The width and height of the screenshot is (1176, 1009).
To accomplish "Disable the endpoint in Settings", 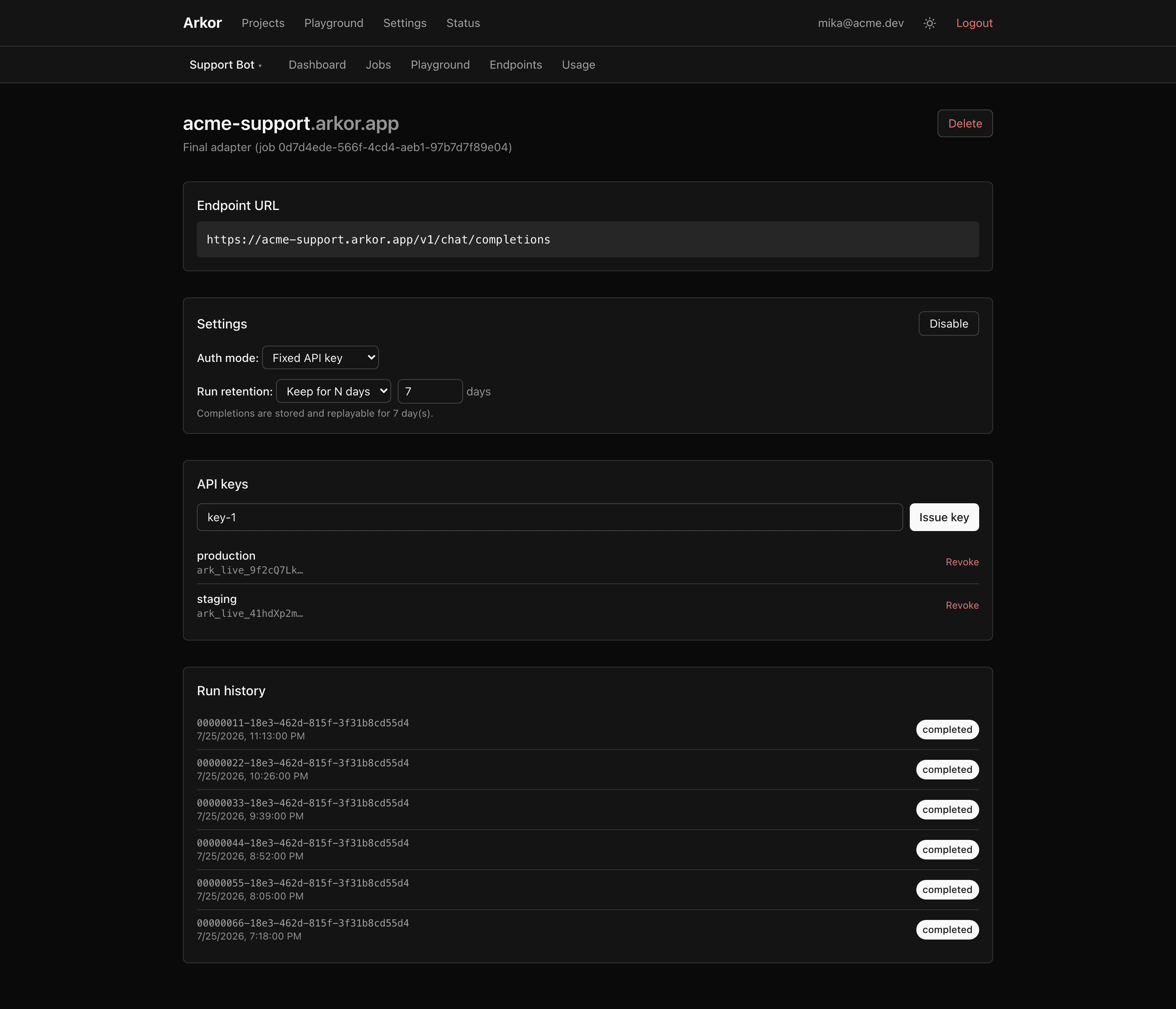I will [949, 324].
